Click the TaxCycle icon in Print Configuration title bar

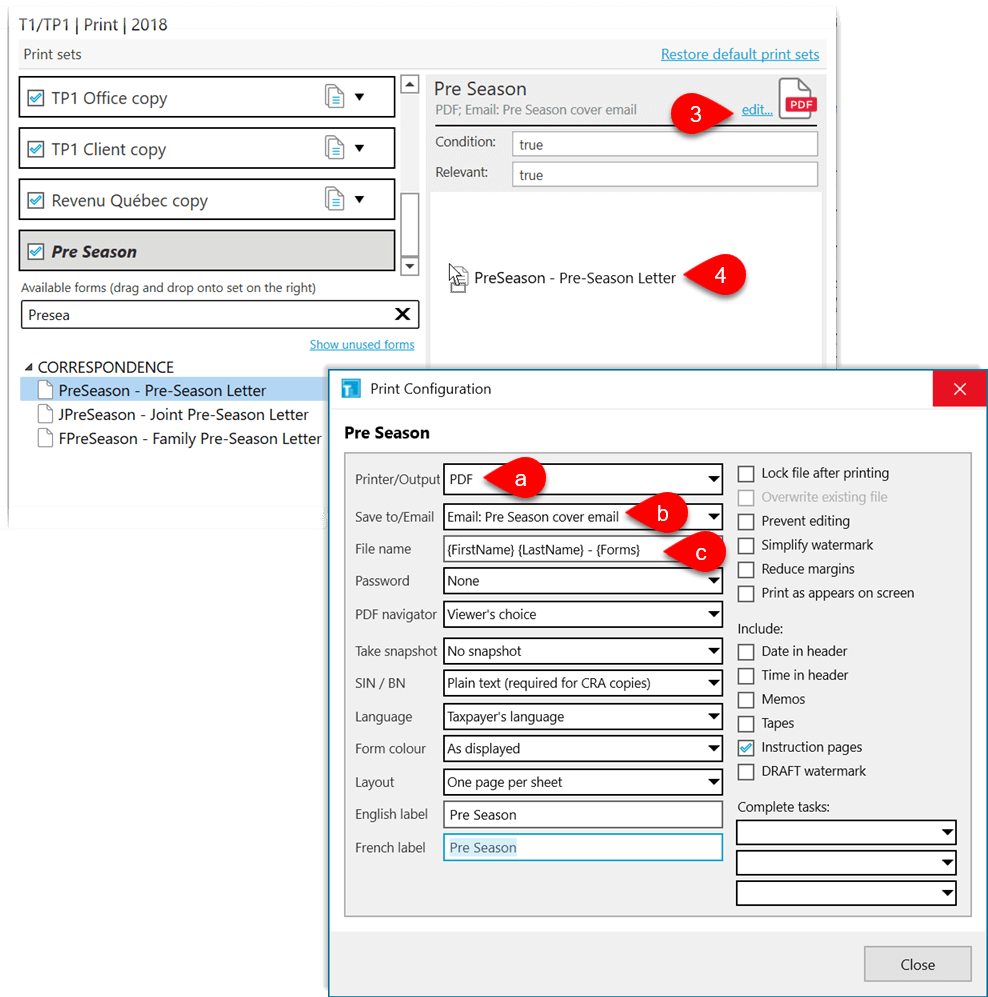click(351, 388)
